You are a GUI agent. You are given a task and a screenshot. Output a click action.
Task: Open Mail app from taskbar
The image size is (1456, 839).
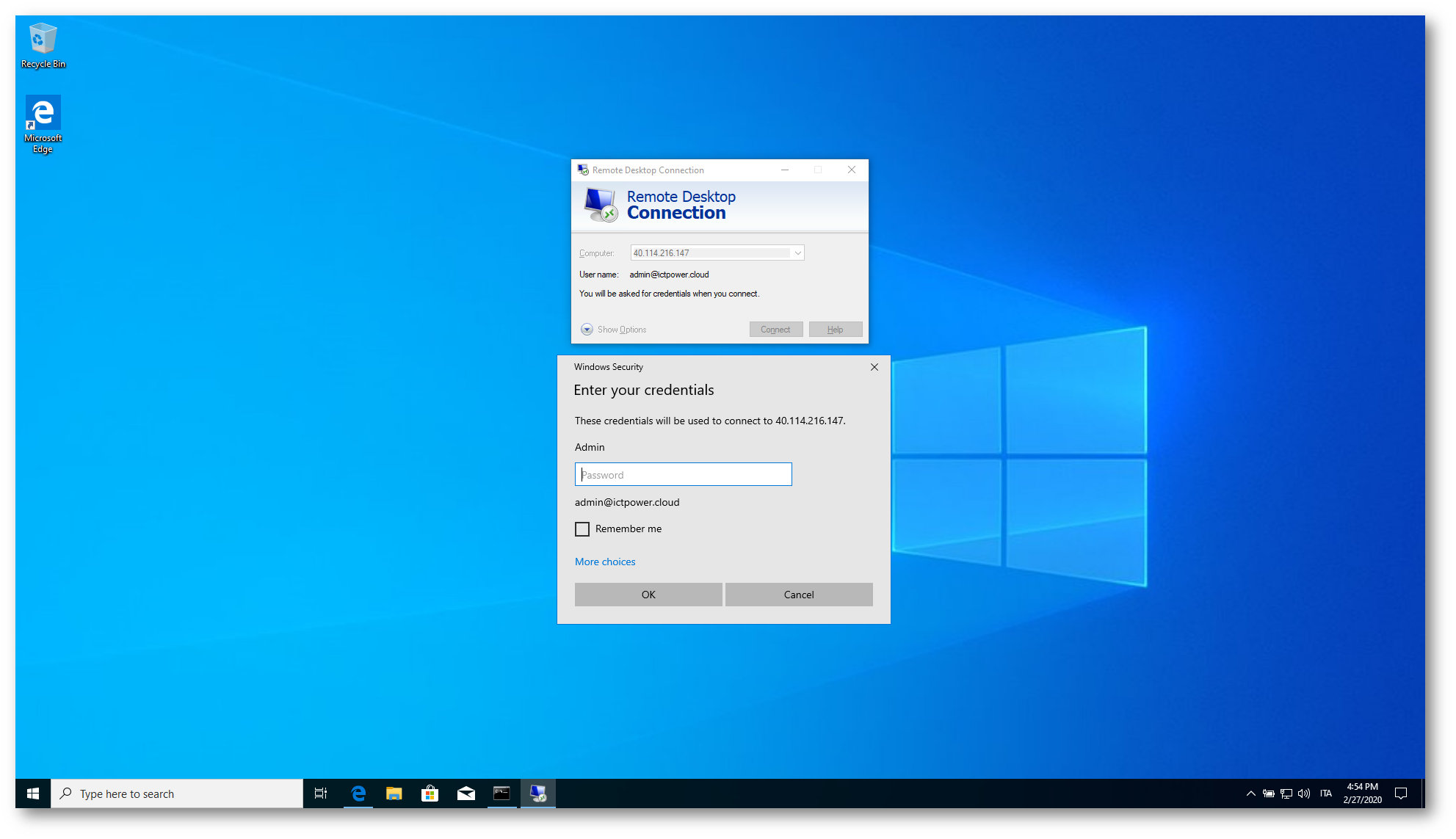coord(466,793)
